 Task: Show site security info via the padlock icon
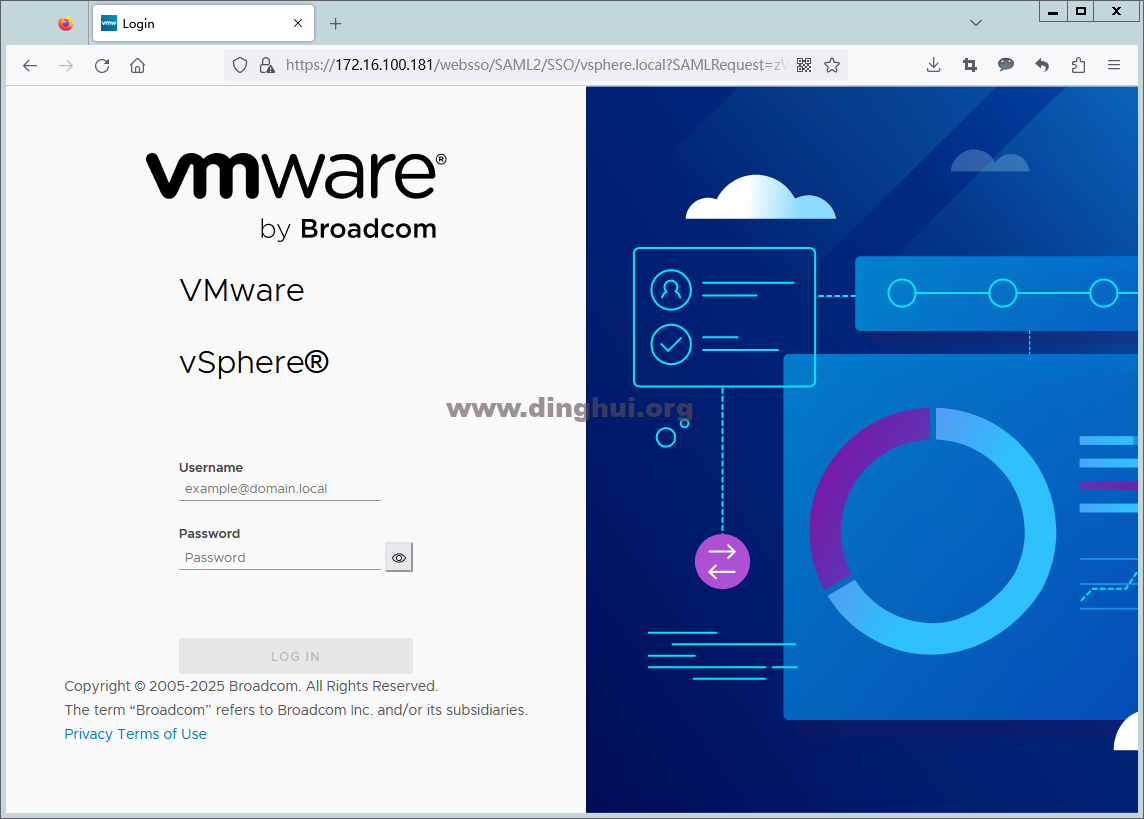click(x=267, y=66)
